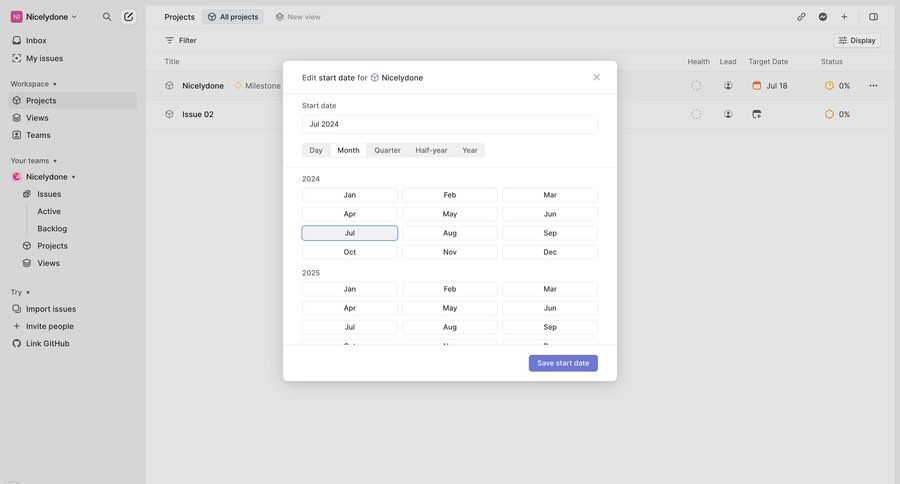The width and height of the screenshot is (900, 484).
Task: Click the copy link icon in header
Action: pos(801,17)
